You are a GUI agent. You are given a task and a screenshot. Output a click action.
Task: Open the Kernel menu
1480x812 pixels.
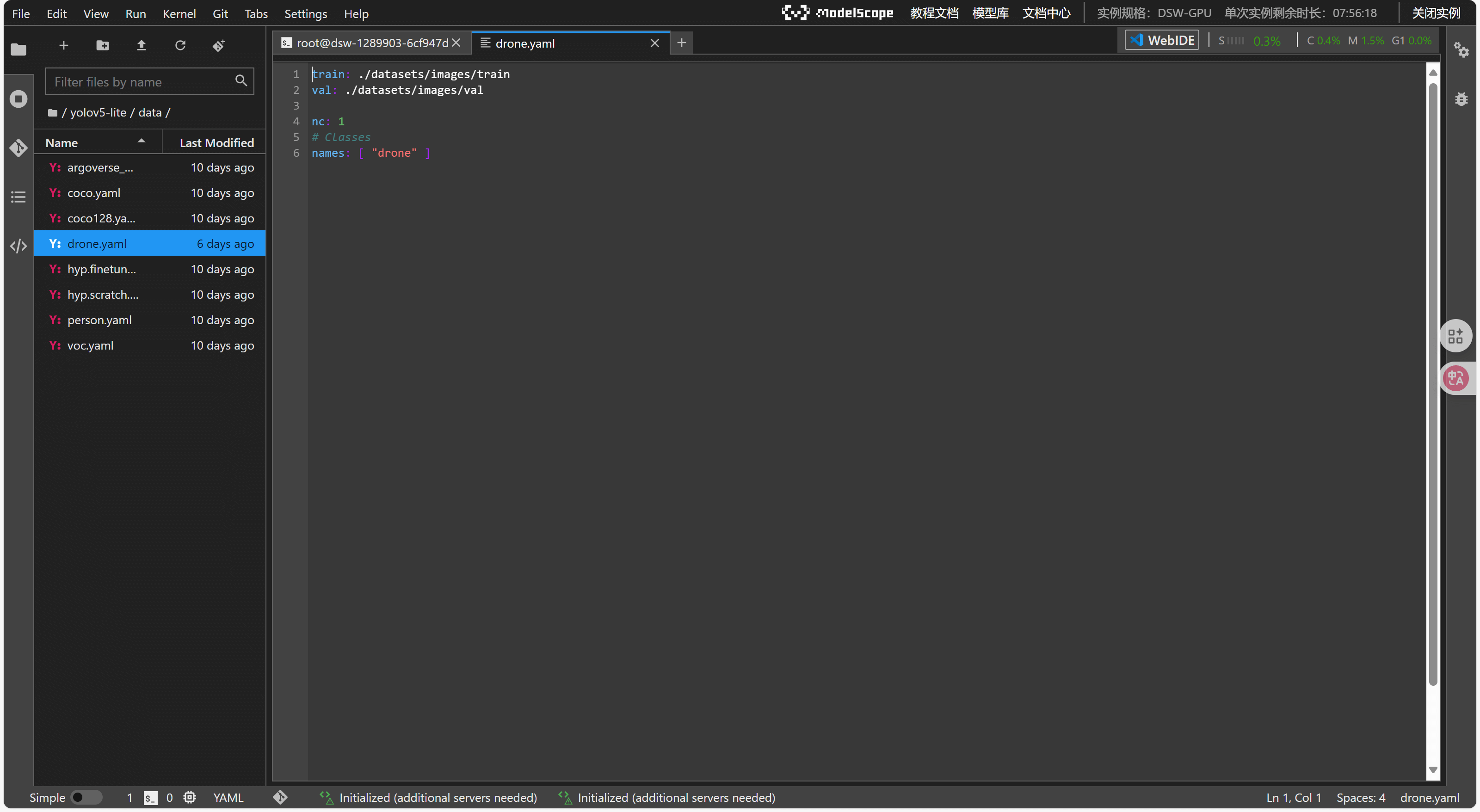(x=179, y=14)
